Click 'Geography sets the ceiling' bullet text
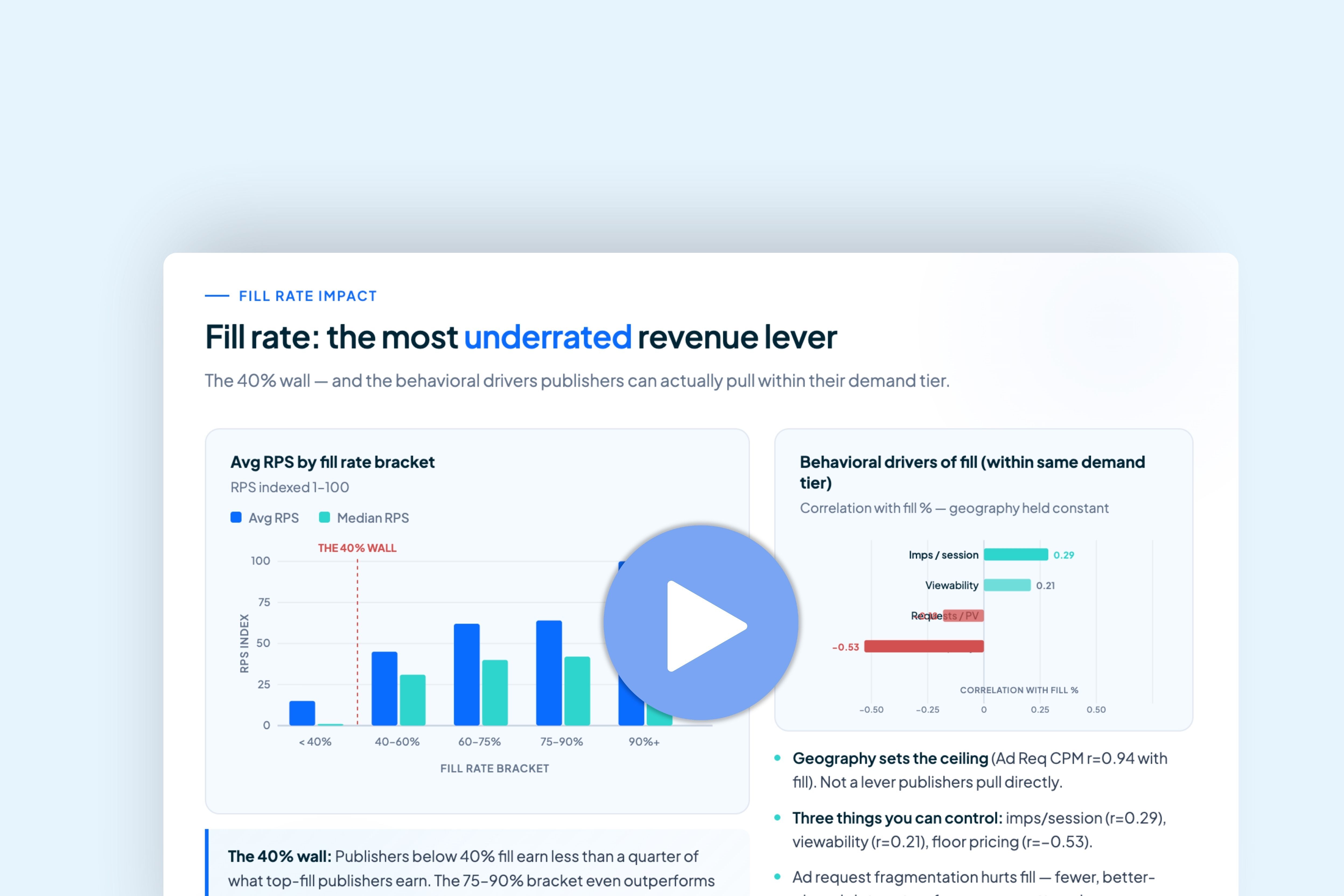The height and width of the screenshot is (896, 1344). tap(890, 758)
